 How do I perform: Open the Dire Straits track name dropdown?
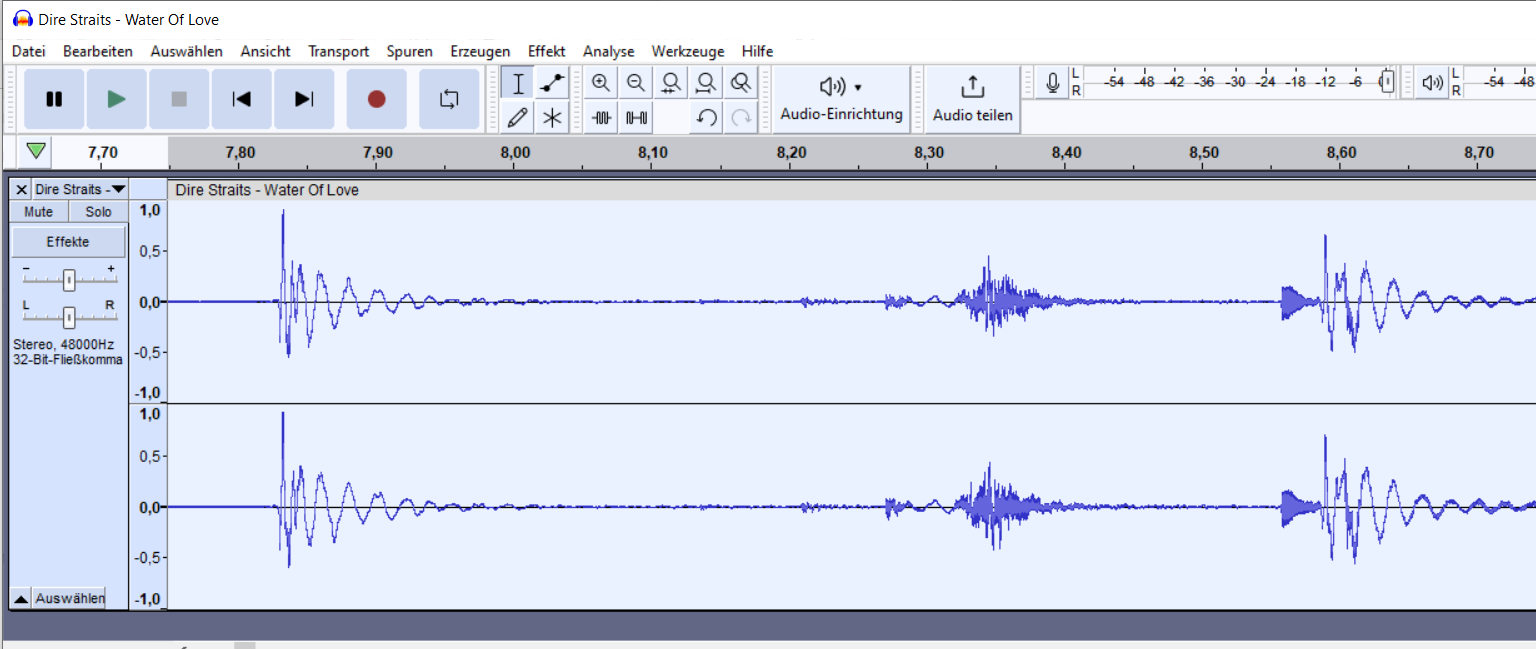click(x=79, y=189)
